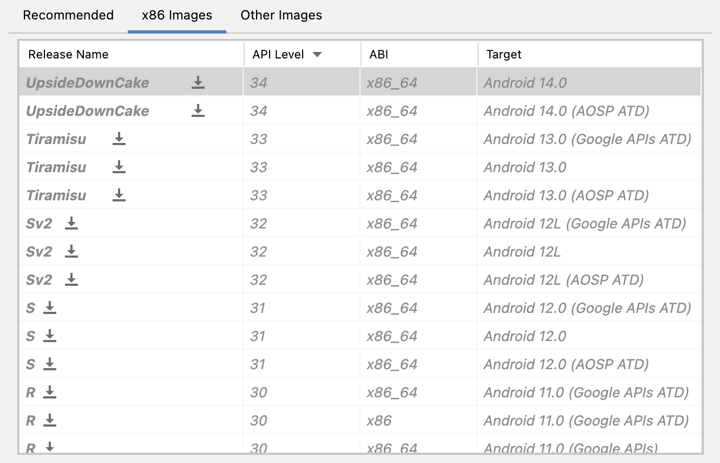The image size is (720, 463).
Task: Toggle API Level sort arrow
Action: click(317, 54)
